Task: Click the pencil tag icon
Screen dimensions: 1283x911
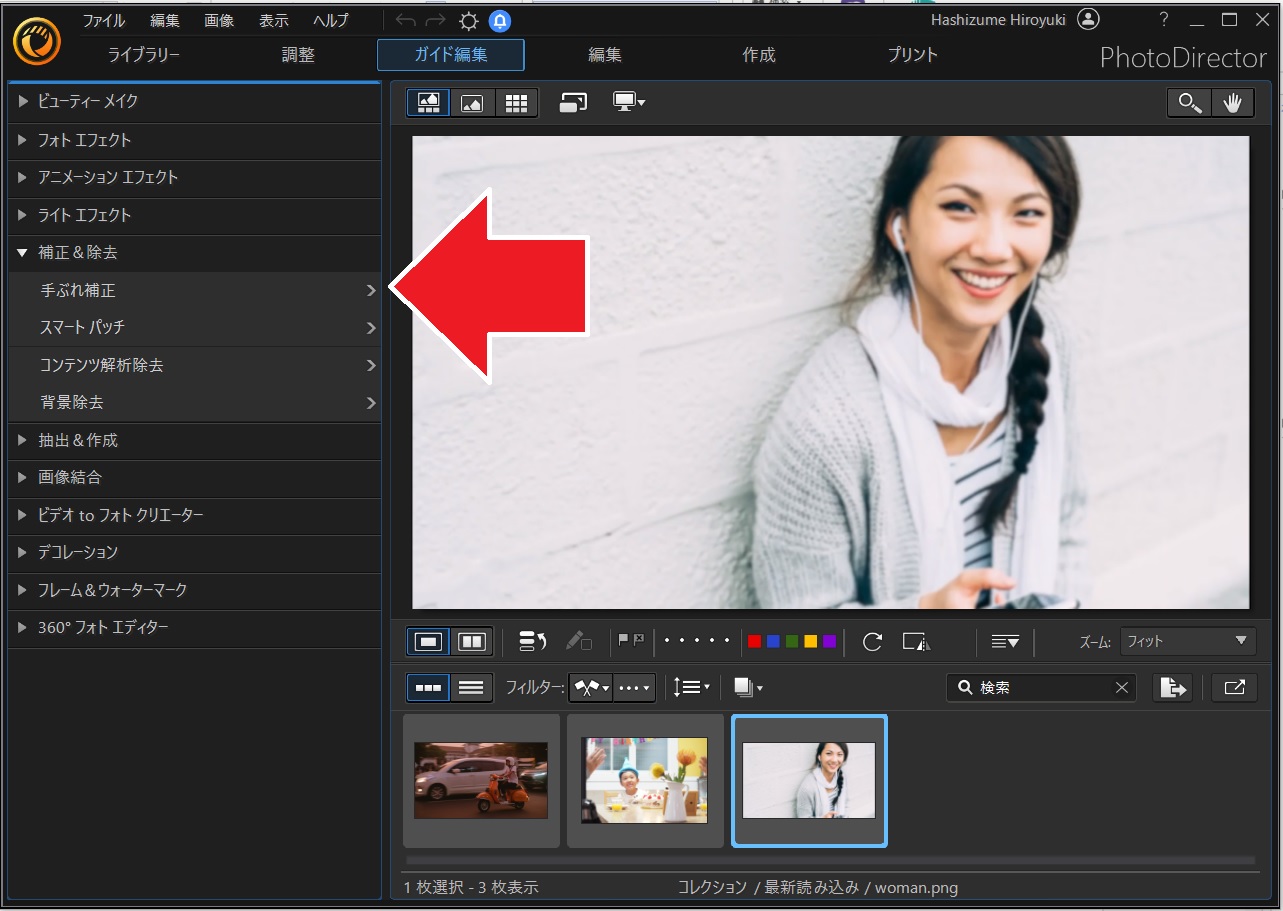Action: (578, 641)
